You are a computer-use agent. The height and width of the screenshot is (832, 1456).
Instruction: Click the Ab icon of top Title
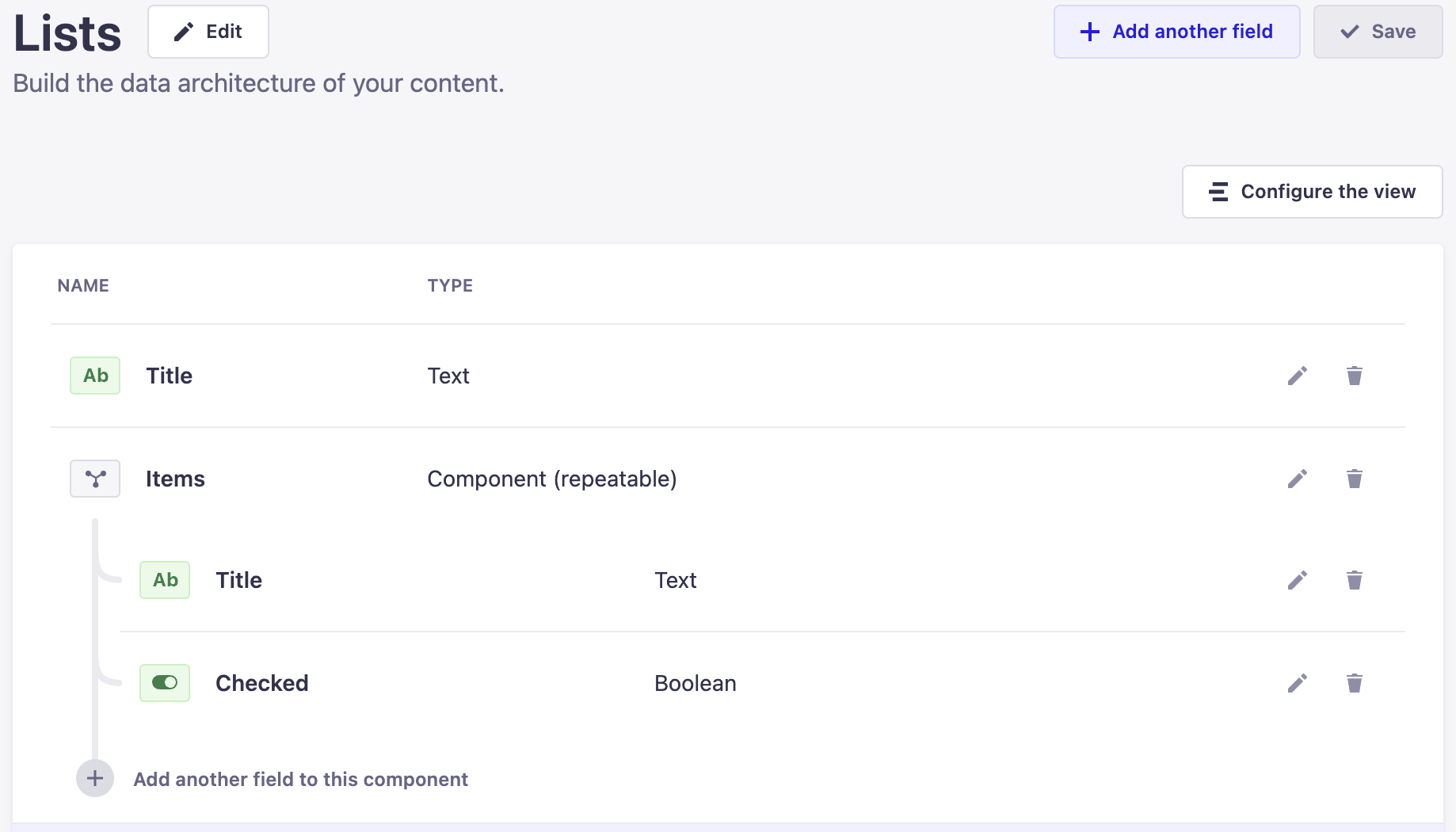(x=95, y=376)
